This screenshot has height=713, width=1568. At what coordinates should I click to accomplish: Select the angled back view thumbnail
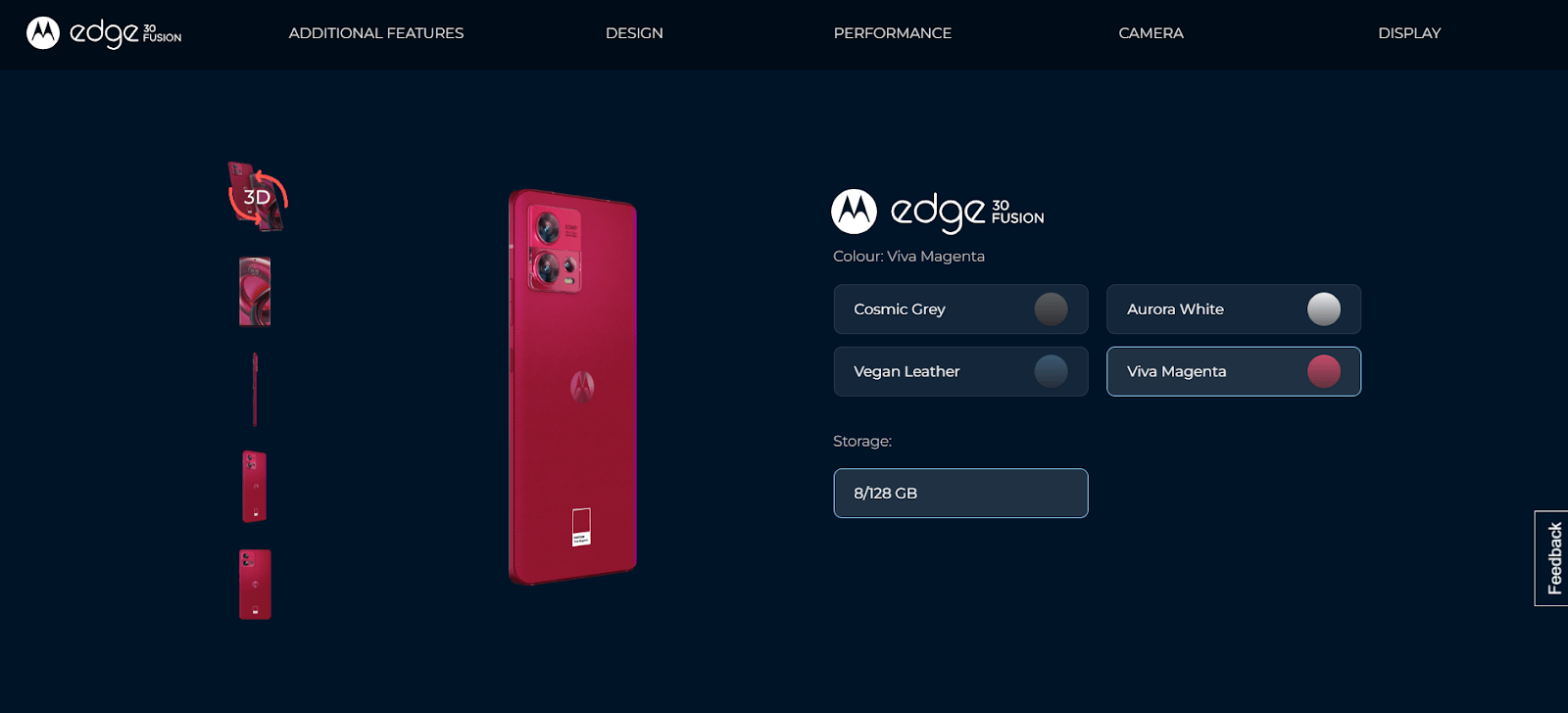click(255, 487)
